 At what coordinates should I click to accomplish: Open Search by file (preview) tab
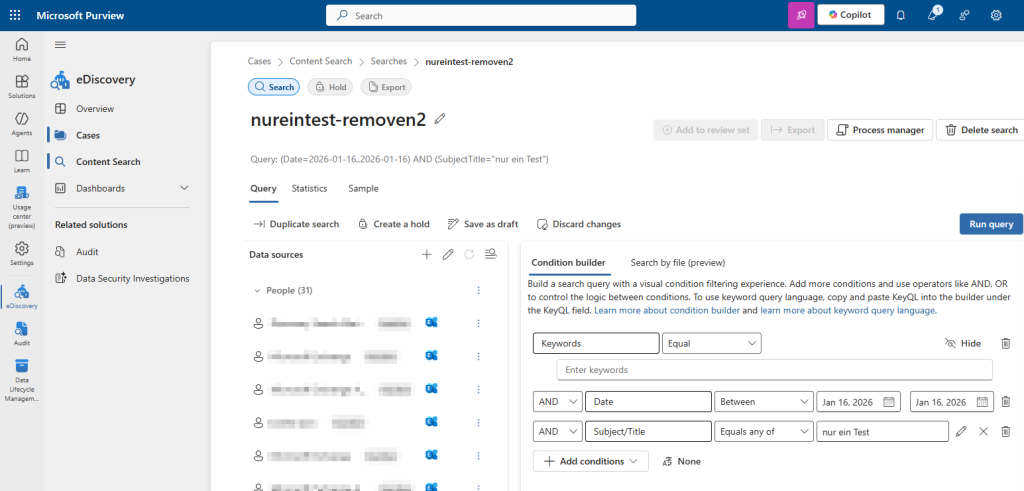[677, 263]
